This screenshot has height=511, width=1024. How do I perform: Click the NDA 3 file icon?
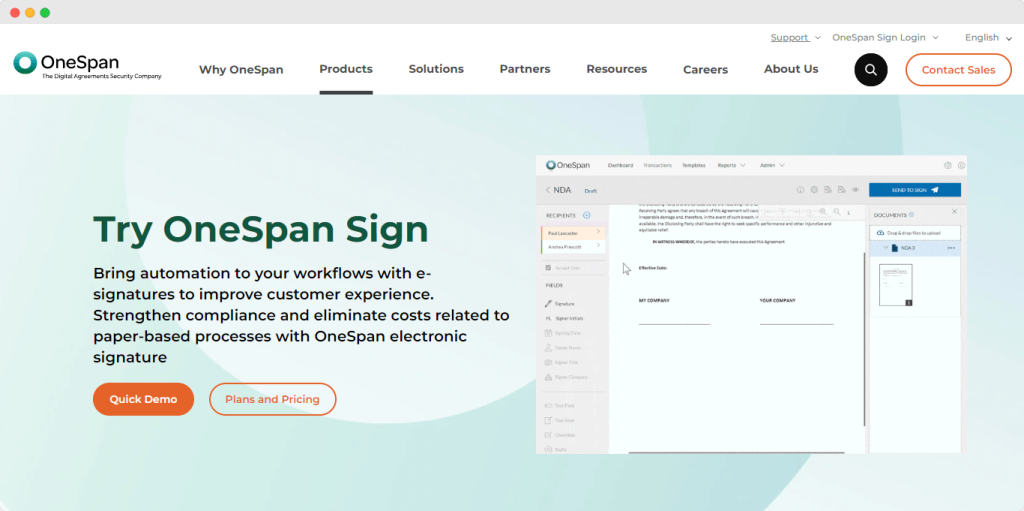tap(895, 248)
